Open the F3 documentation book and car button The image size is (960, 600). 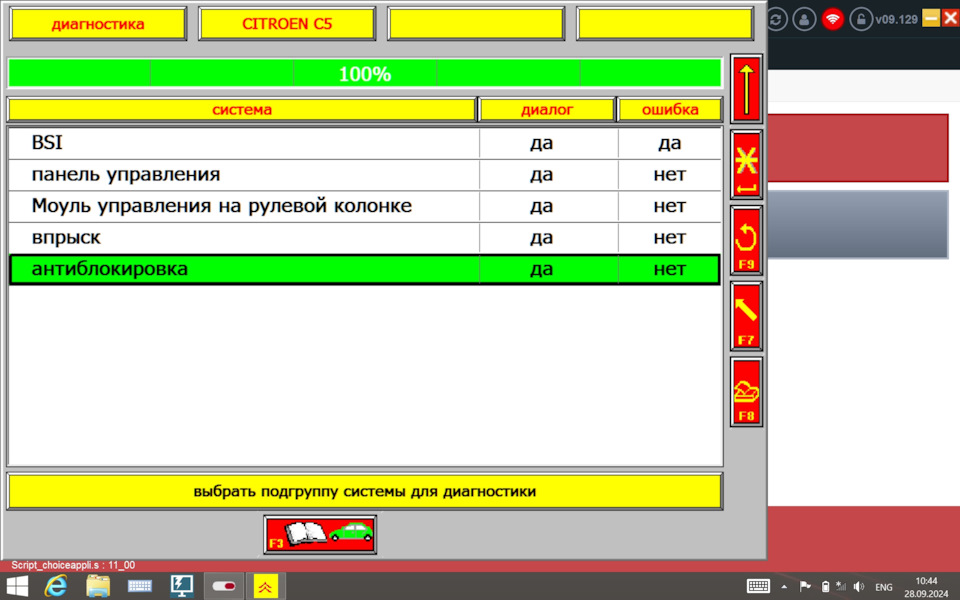tap(320, 534)
